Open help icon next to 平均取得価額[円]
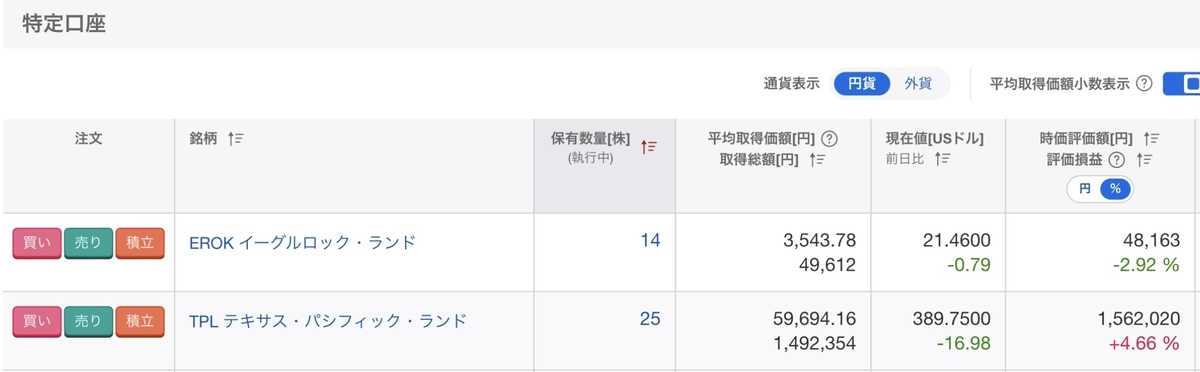The image size is (1200, 372). pyautogui.click(x=829, y=139)
